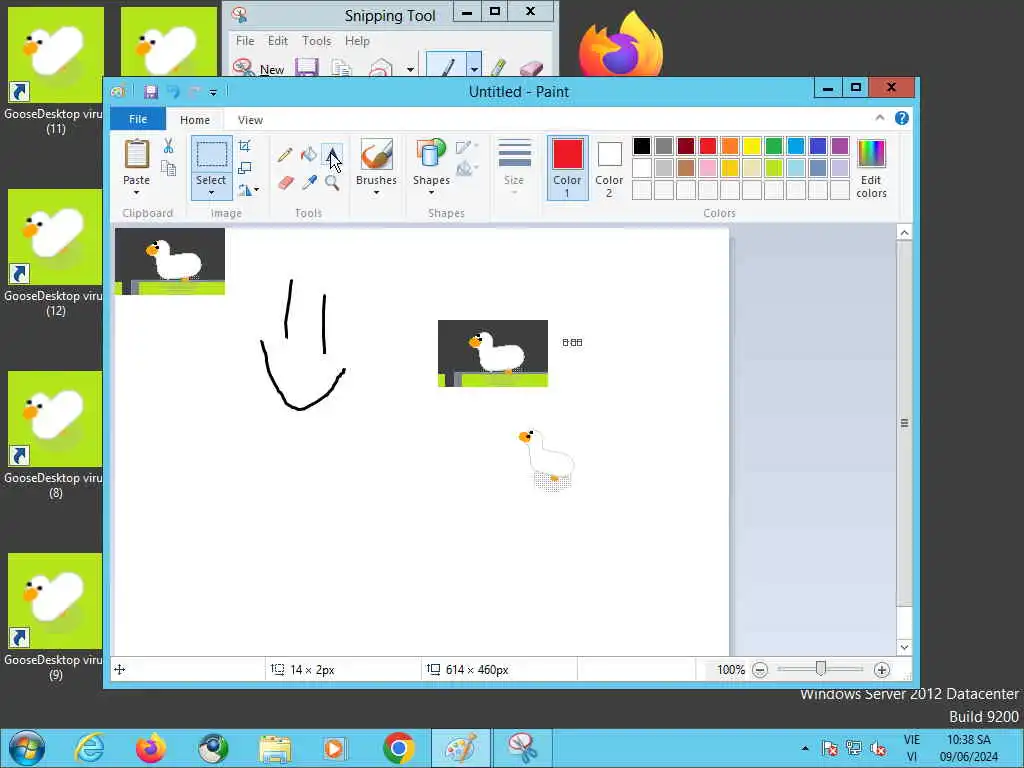Image resolution: width=1024 pixels, height=768 pixels.
Task: Pick the green color swatch
Action: pyautogui.click(x=774, y=146)
